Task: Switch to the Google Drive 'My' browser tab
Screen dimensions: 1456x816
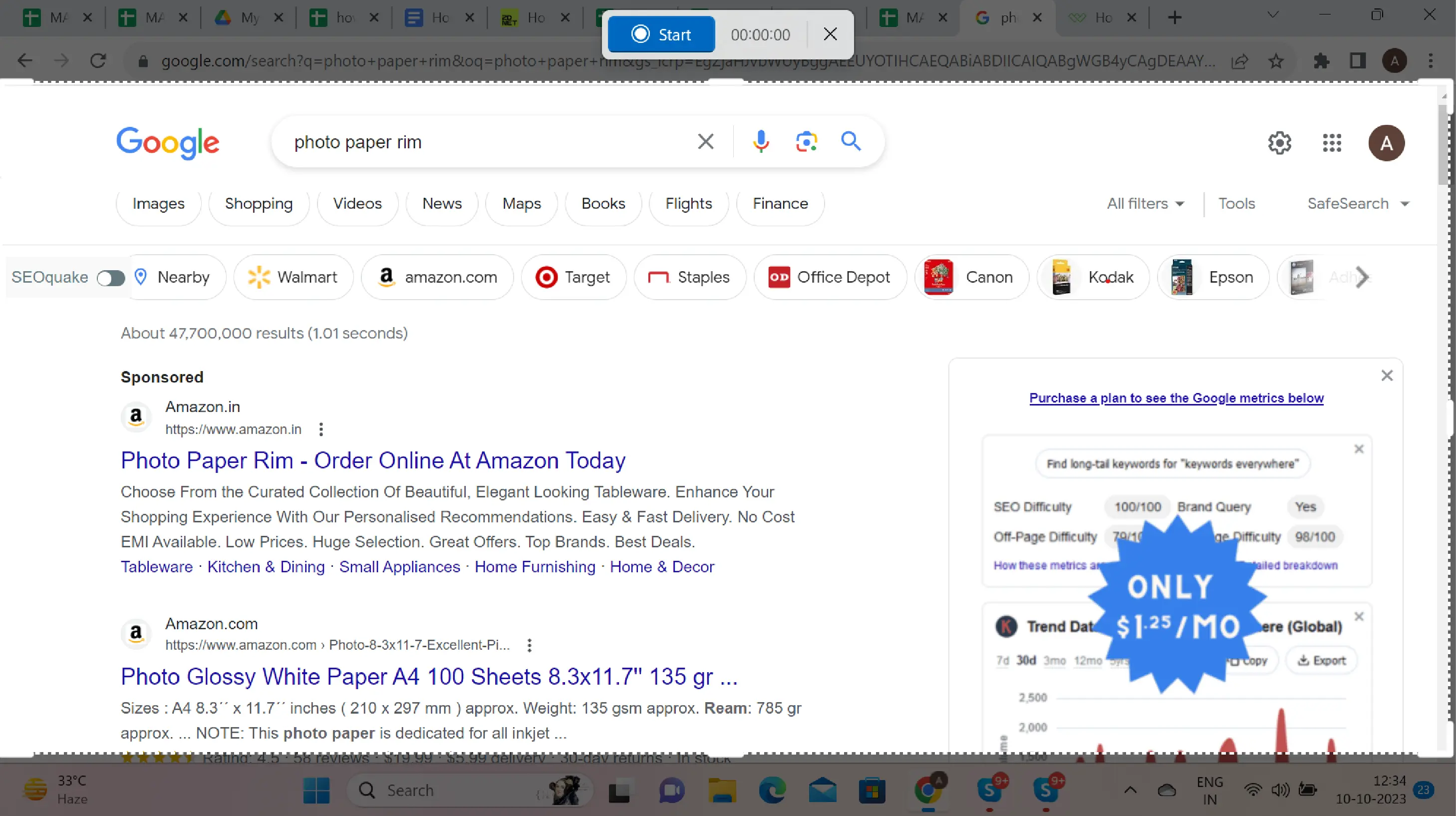Action: [249, 17]
